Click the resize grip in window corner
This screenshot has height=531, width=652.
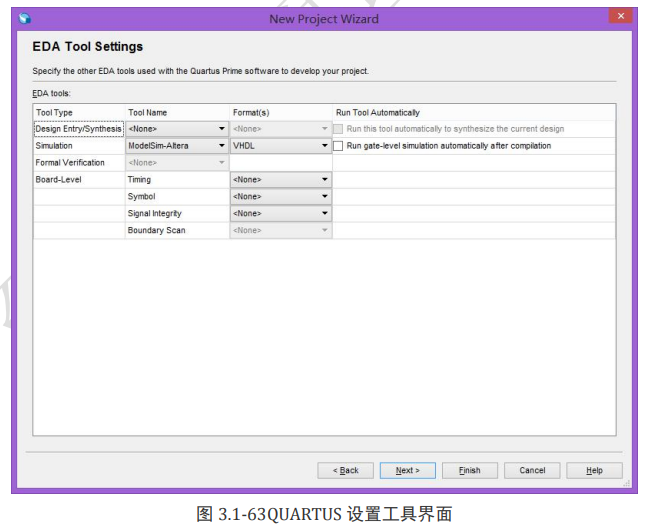click(x=627, y=484)
